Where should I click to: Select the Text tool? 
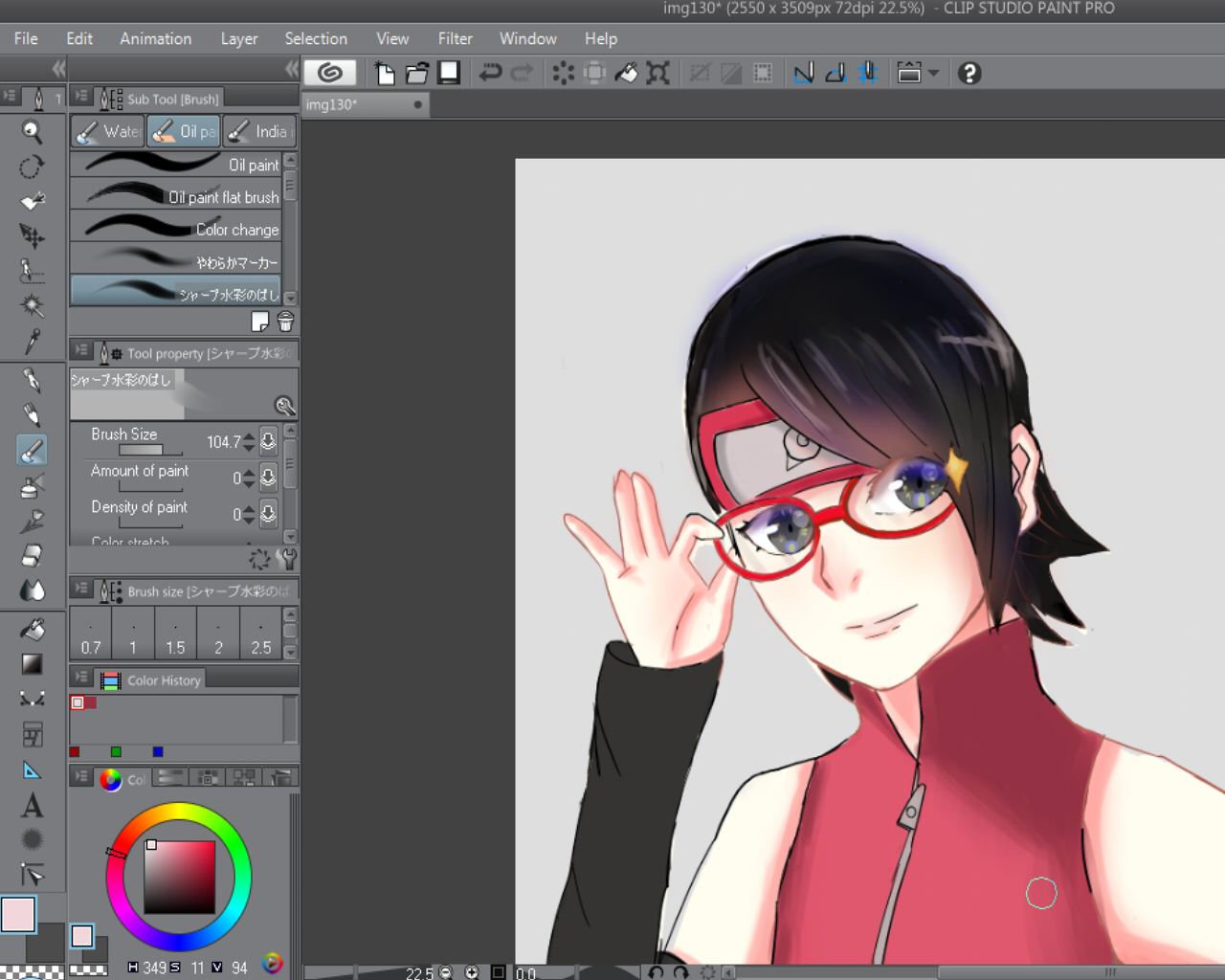(x=32, y=806)
